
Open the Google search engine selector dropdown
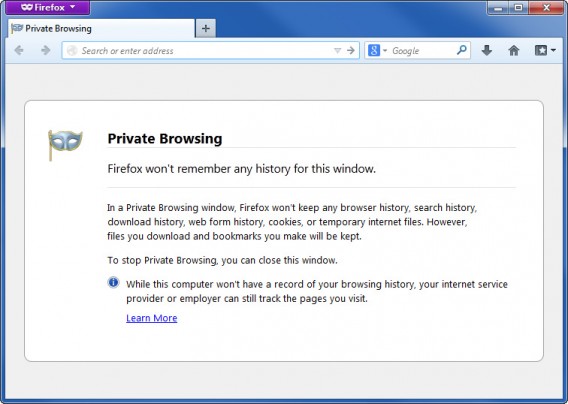pos(377,50)
